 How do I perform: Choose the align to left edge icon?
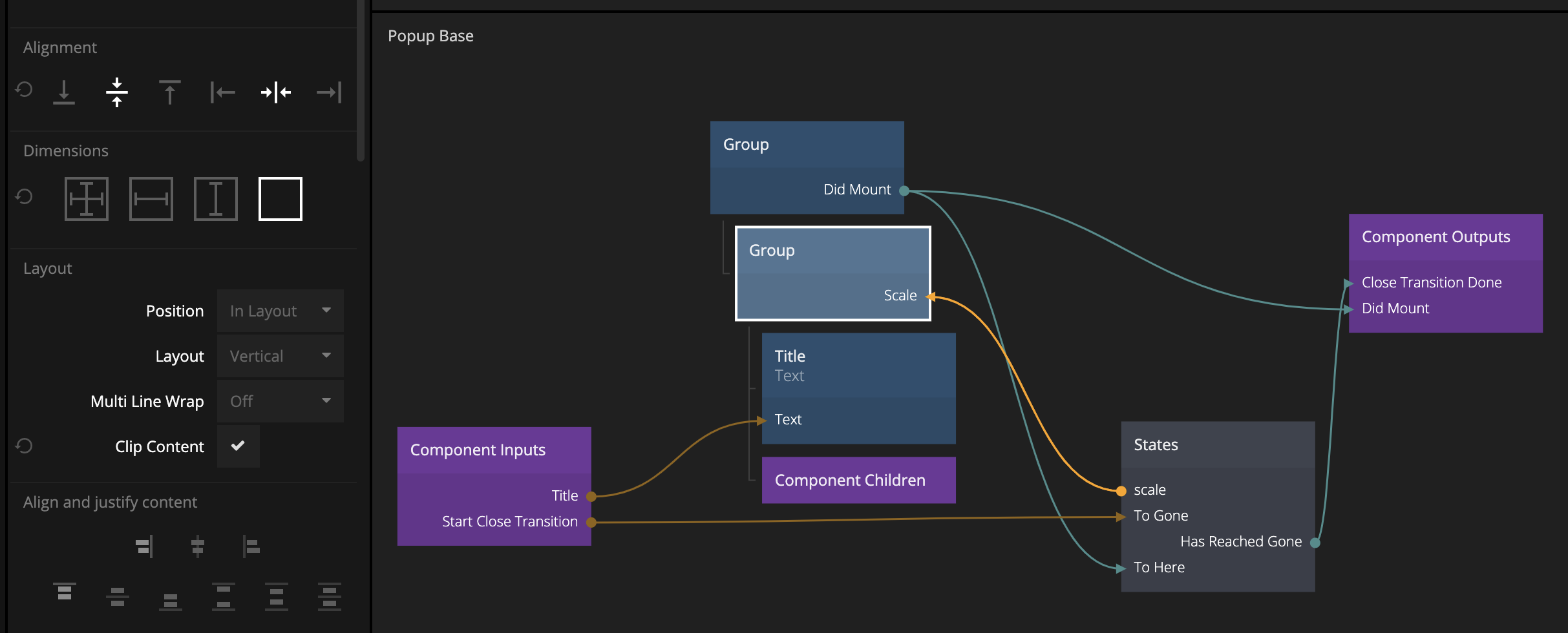coord(222,92)
